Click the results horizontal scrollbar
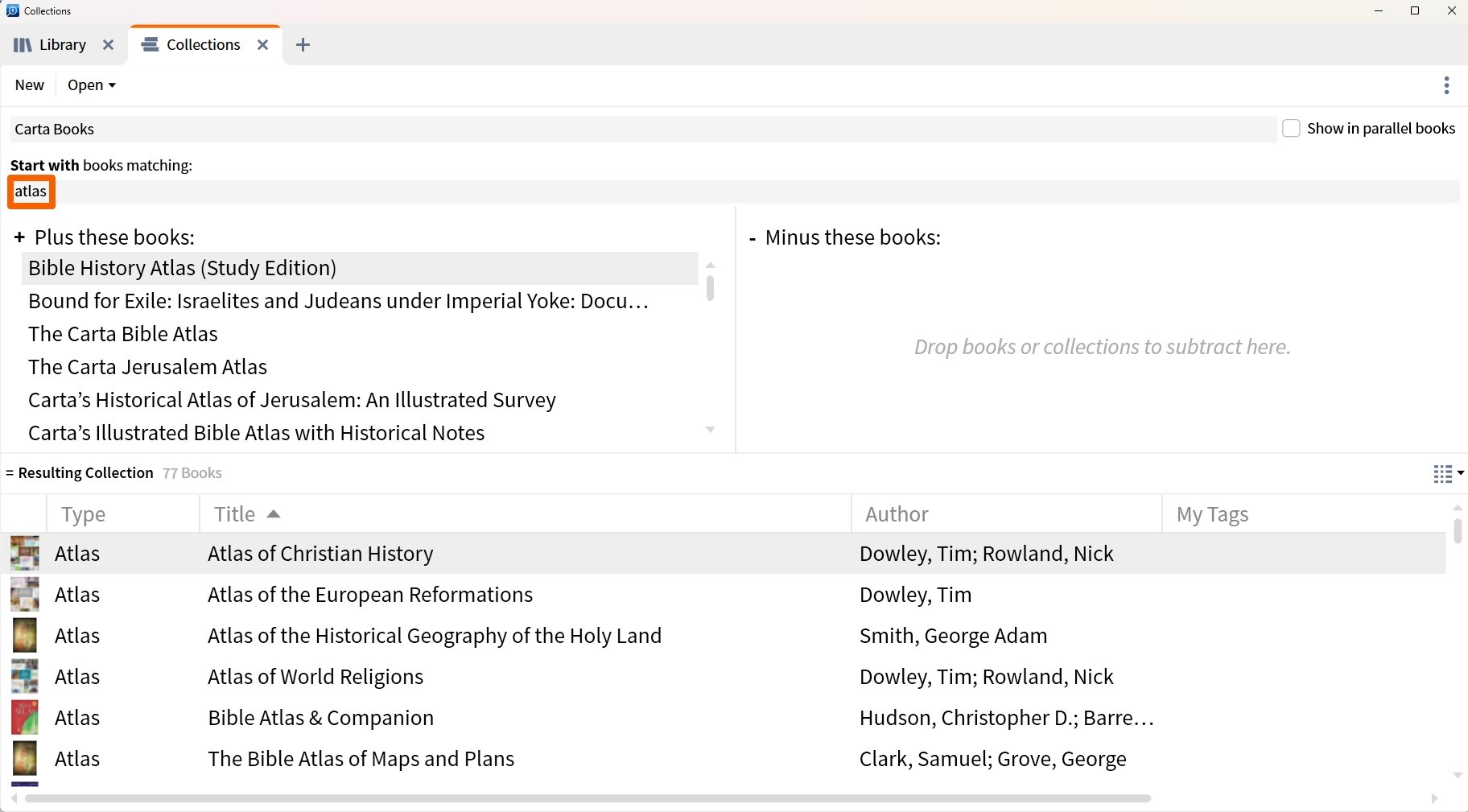Viewport: 1468px width, 812px height. tap(588, 798)
